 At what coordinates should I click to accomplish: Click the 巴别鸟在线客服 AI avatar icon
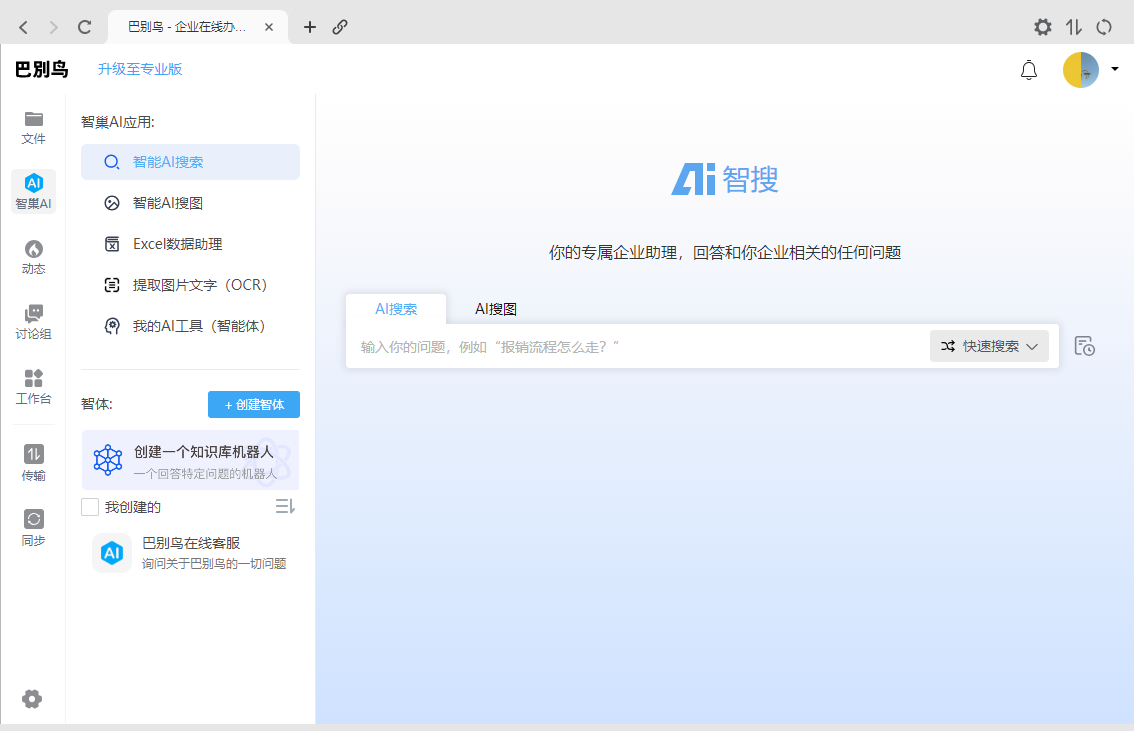click(x=111, y=553)
